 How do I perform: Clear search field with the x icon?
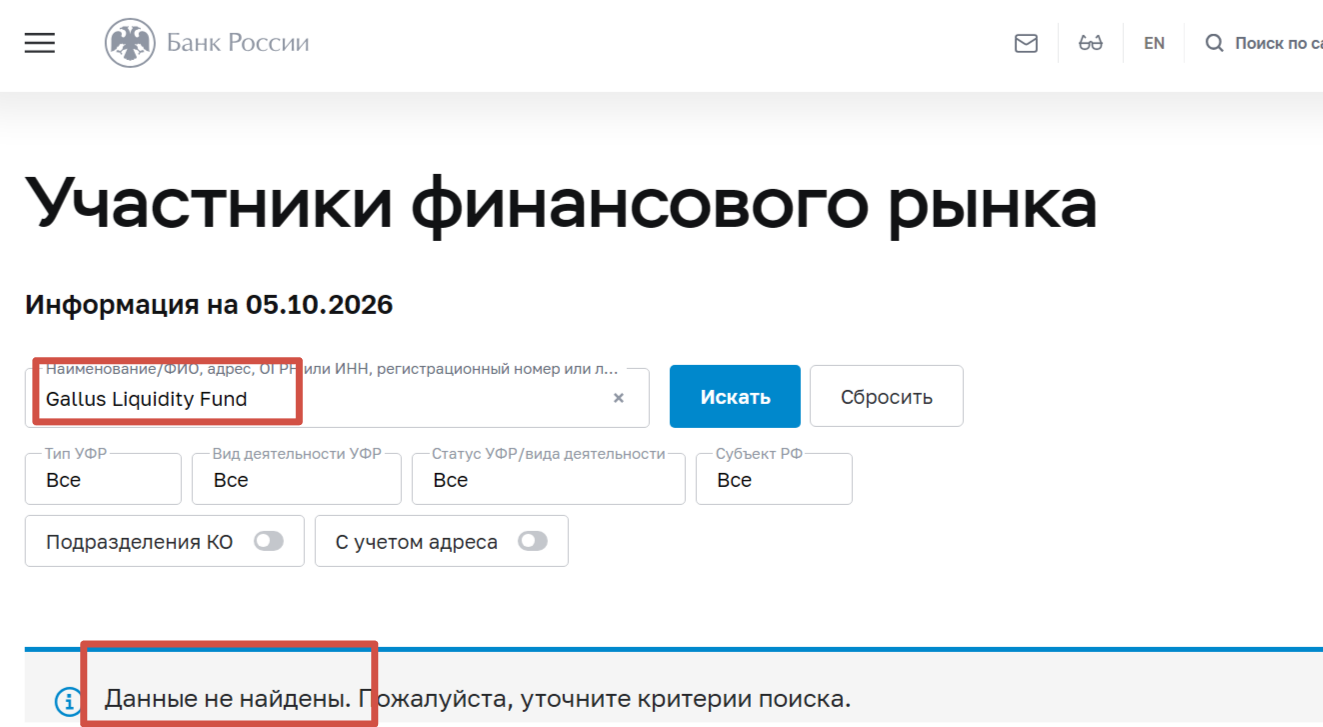(x=618, y=398)
